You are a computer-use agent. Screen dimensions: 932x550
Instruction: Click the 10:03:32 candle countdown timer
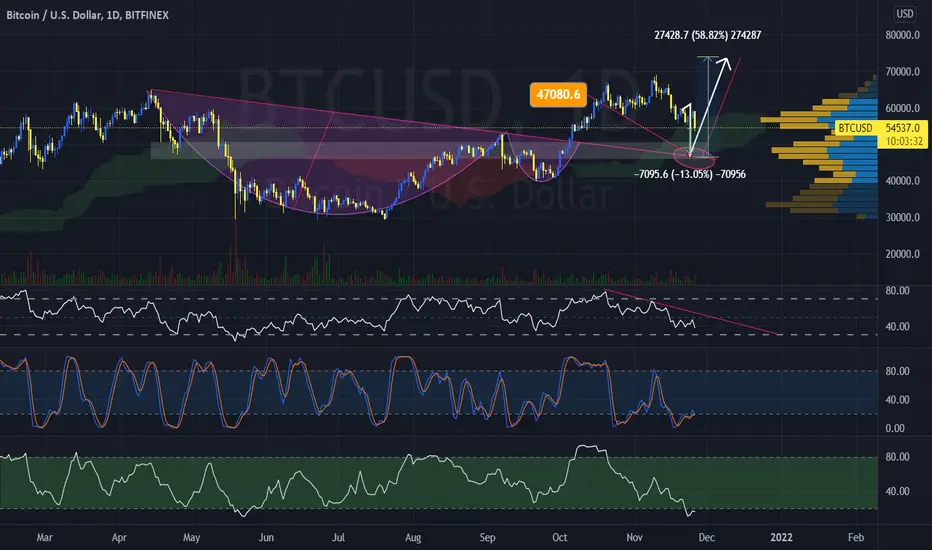pyautogui.click(x=903, y=141)
